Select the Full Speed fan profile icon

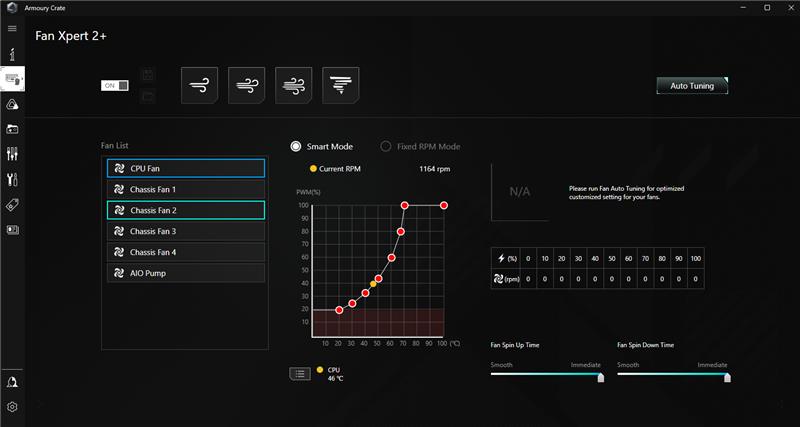pyautogui.click(x=340, y=85)
